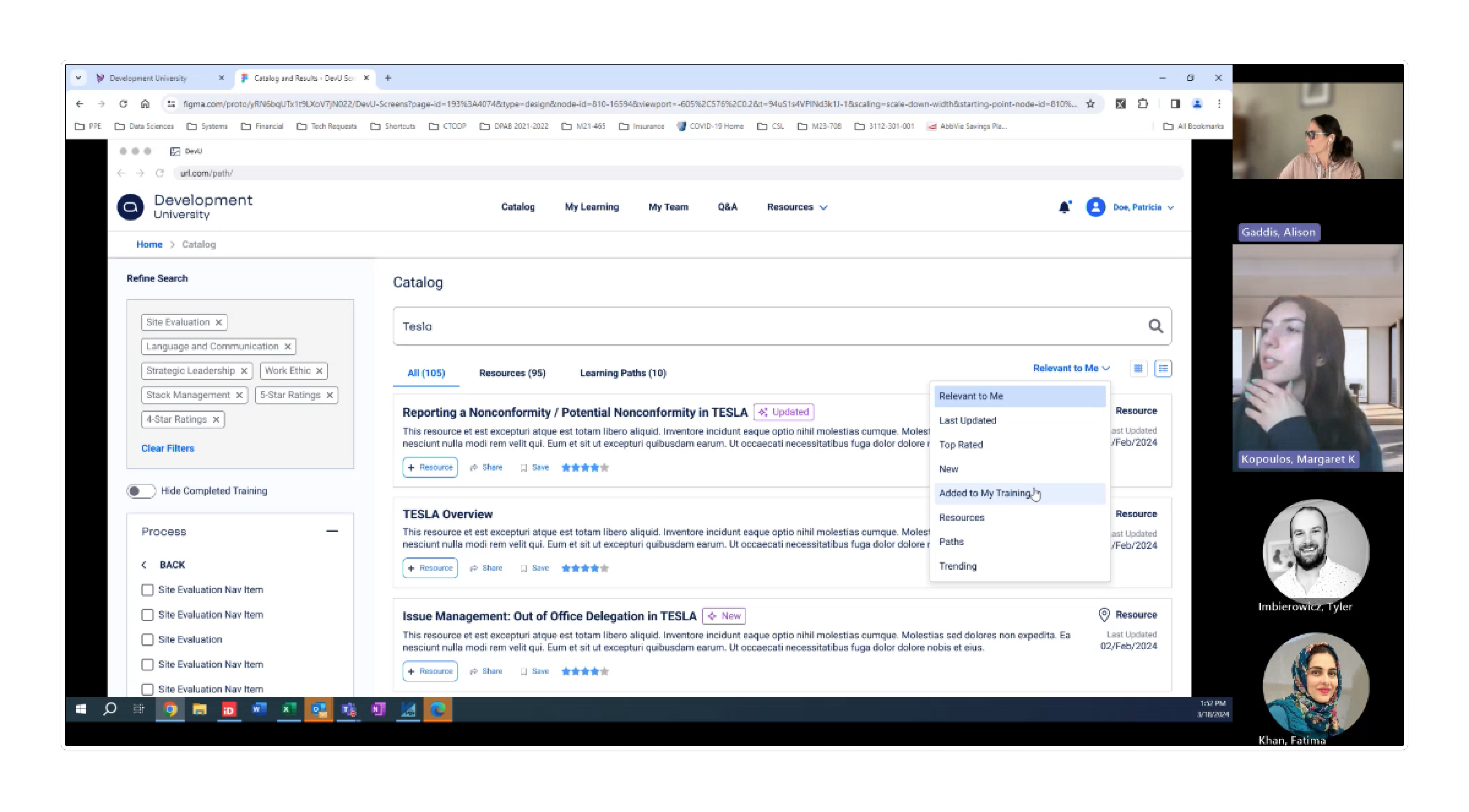Collapse the Process filter section

[x=332, y=531]
